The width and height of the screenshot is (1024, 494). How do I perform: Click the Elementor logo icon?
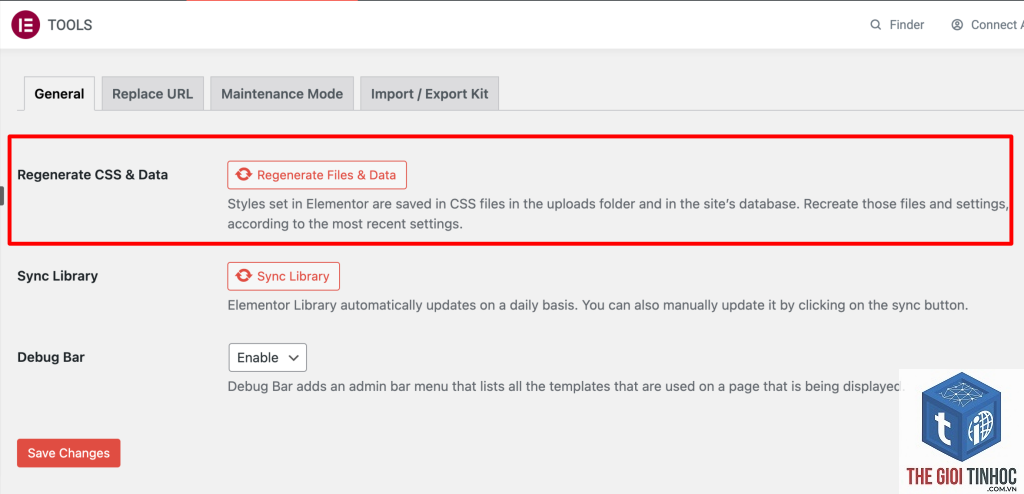[25, 25]
